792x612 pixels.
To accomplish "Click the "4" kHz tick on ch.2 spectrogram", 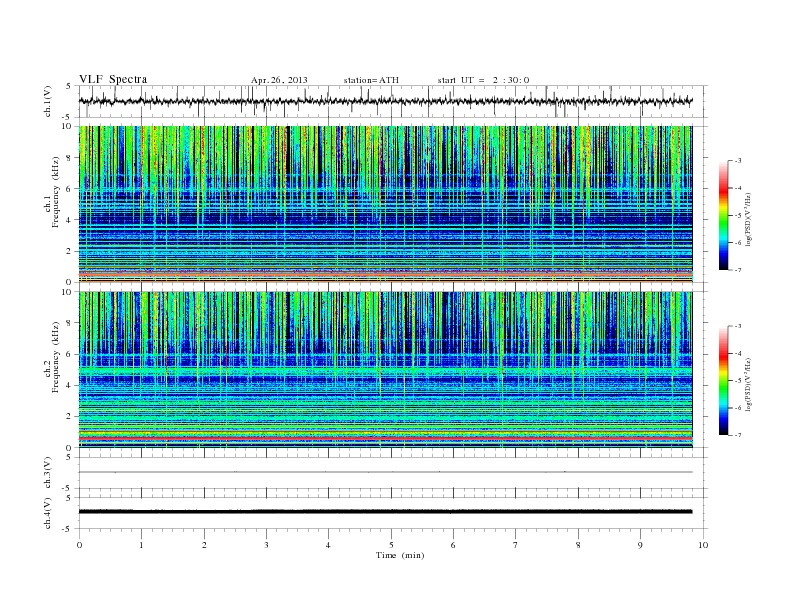I will coord(69,386).
